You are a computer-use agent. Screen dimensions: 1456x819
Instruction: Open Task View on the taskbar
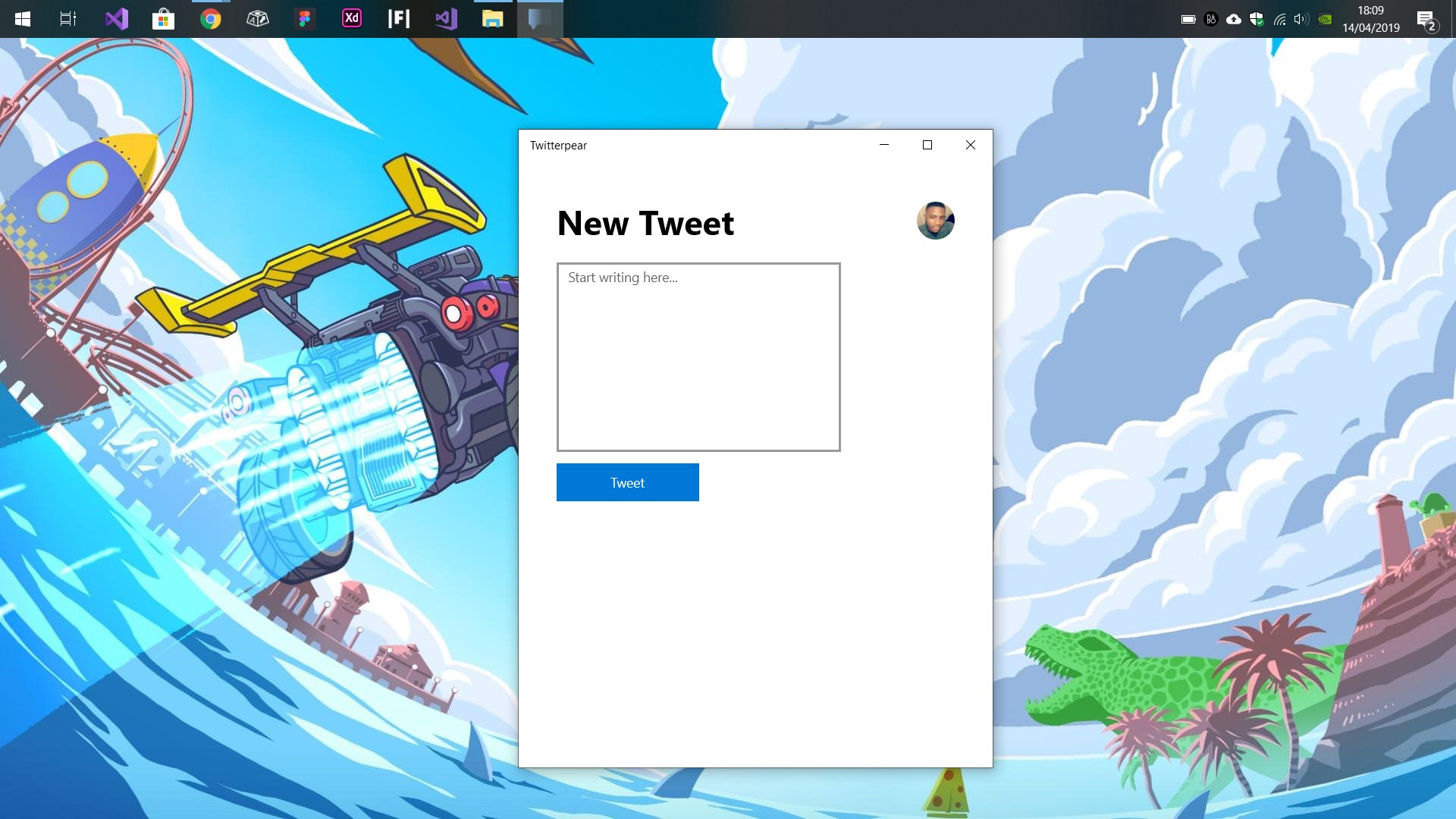(68, 19)
